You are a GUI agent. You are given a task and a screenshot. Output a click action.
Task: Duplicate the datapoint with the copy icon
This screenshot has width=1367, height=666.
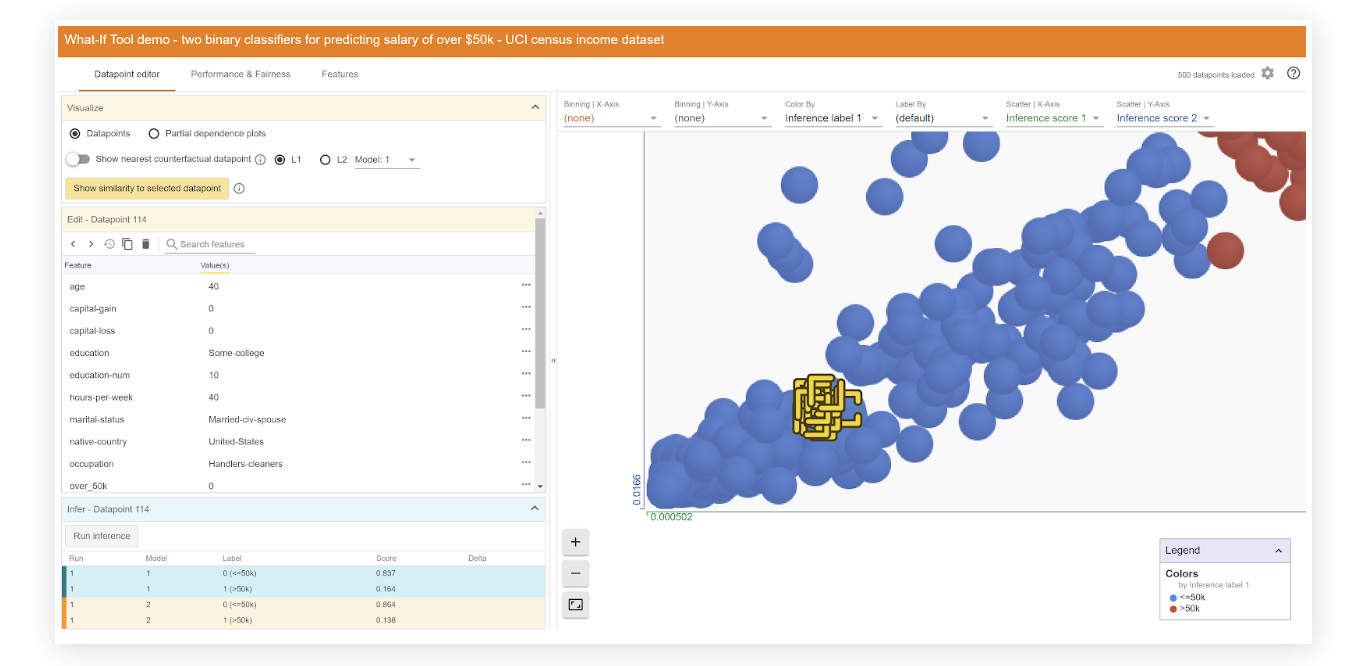pyautogui.click(x=127, y=244)
